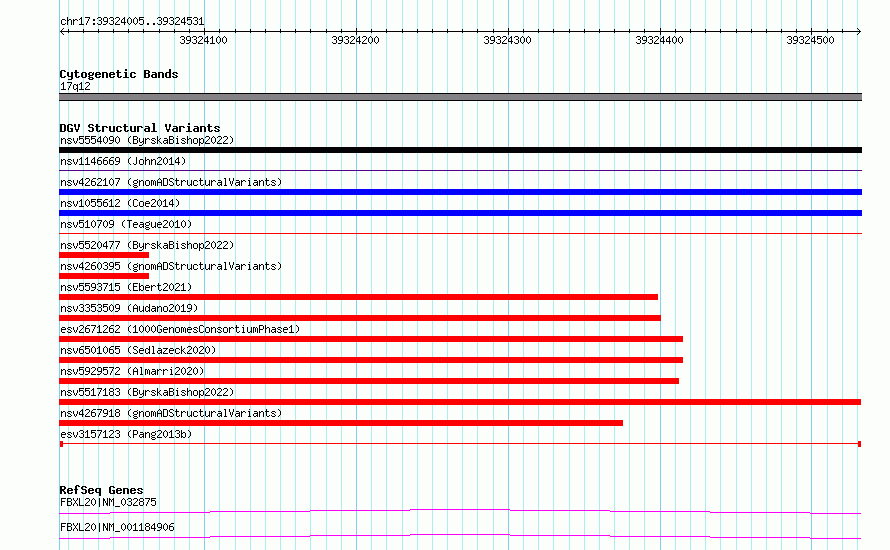Viewport: 890px width, 550px height.
Task: Click the magenta intron line of FBXL20|NM_032875
Action: pyautogui.click(x=460, y=511)
